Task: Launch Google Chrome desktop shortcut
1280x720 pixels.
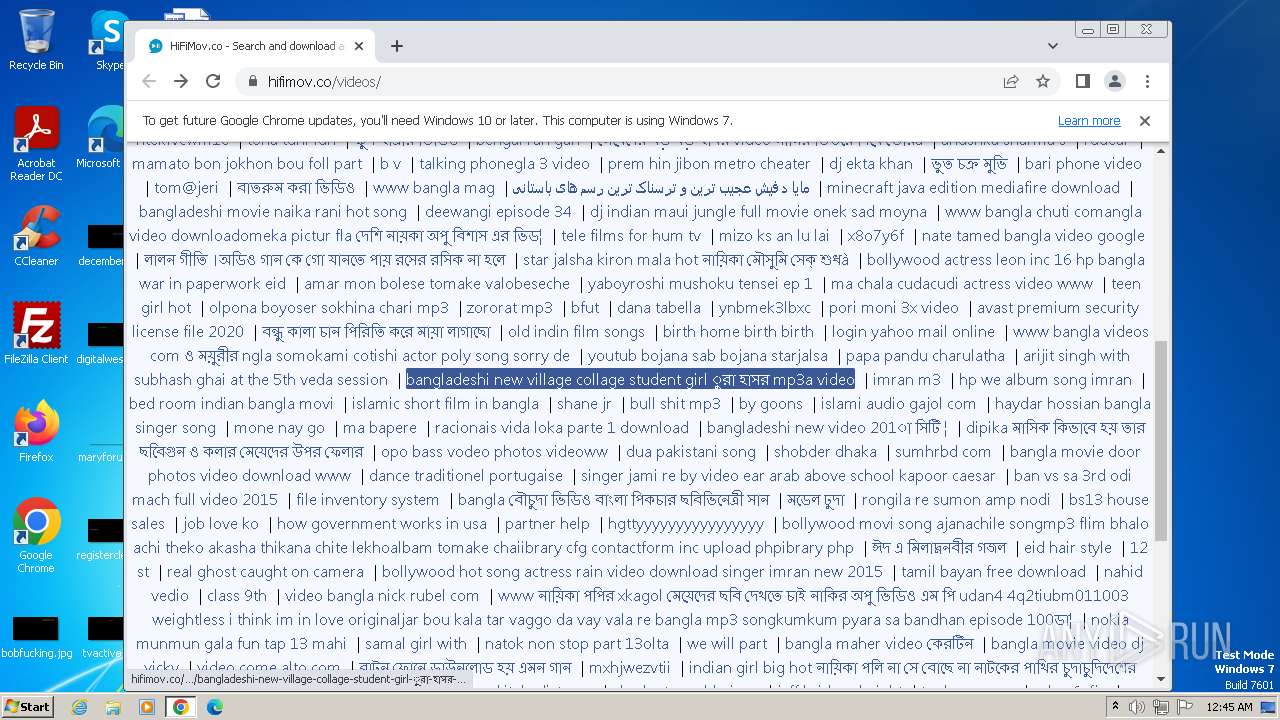Action: [x=36, y=536]
